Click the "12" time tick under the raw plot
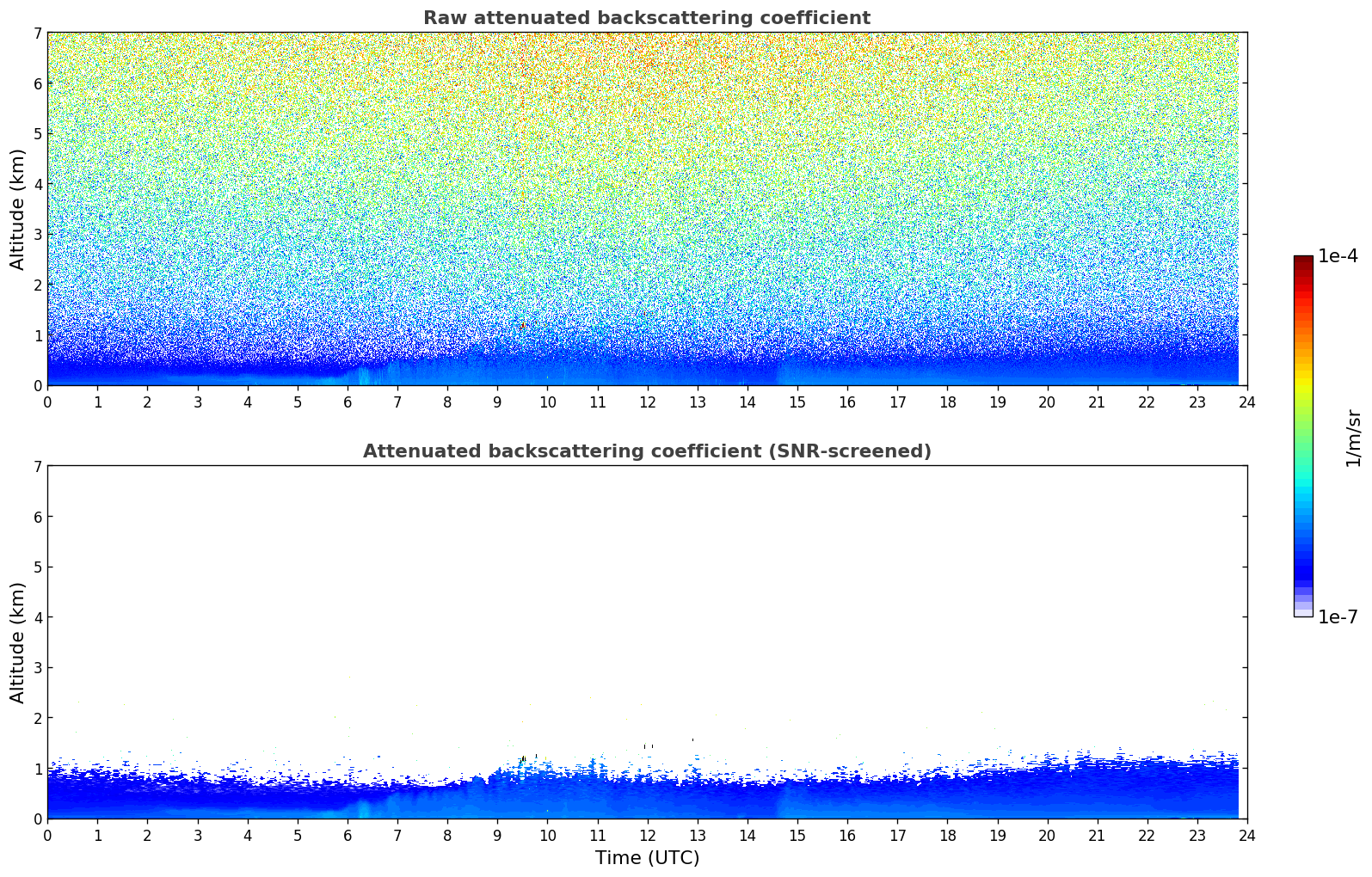 click(x=647, y=402)
